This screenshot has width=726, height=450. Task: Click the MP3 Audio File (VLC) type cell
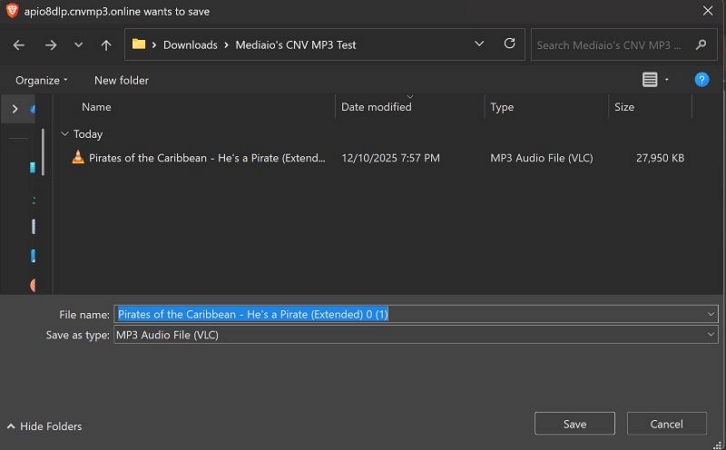541,158
